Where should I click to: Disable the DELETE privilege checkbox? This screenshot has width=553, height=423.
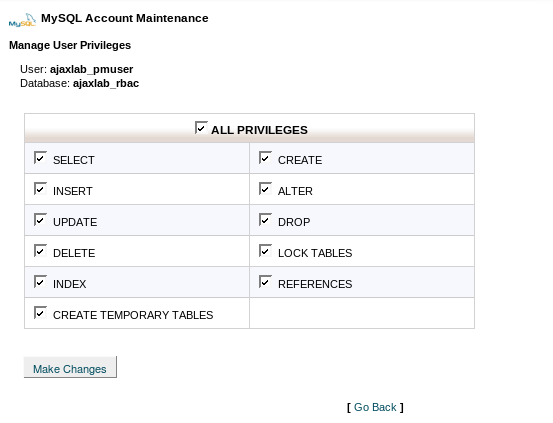[40, 251]
